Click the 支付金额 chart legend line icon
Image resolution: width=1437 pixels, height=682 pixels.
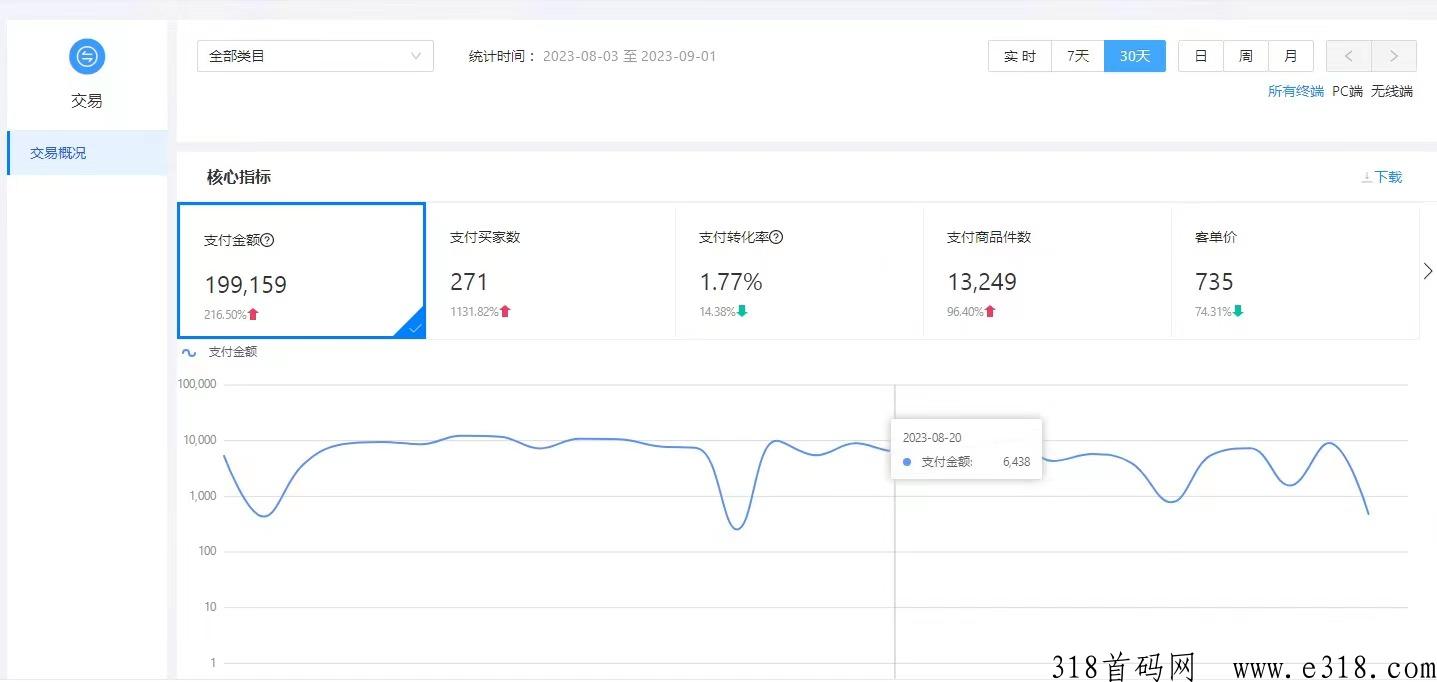(188, 352)
